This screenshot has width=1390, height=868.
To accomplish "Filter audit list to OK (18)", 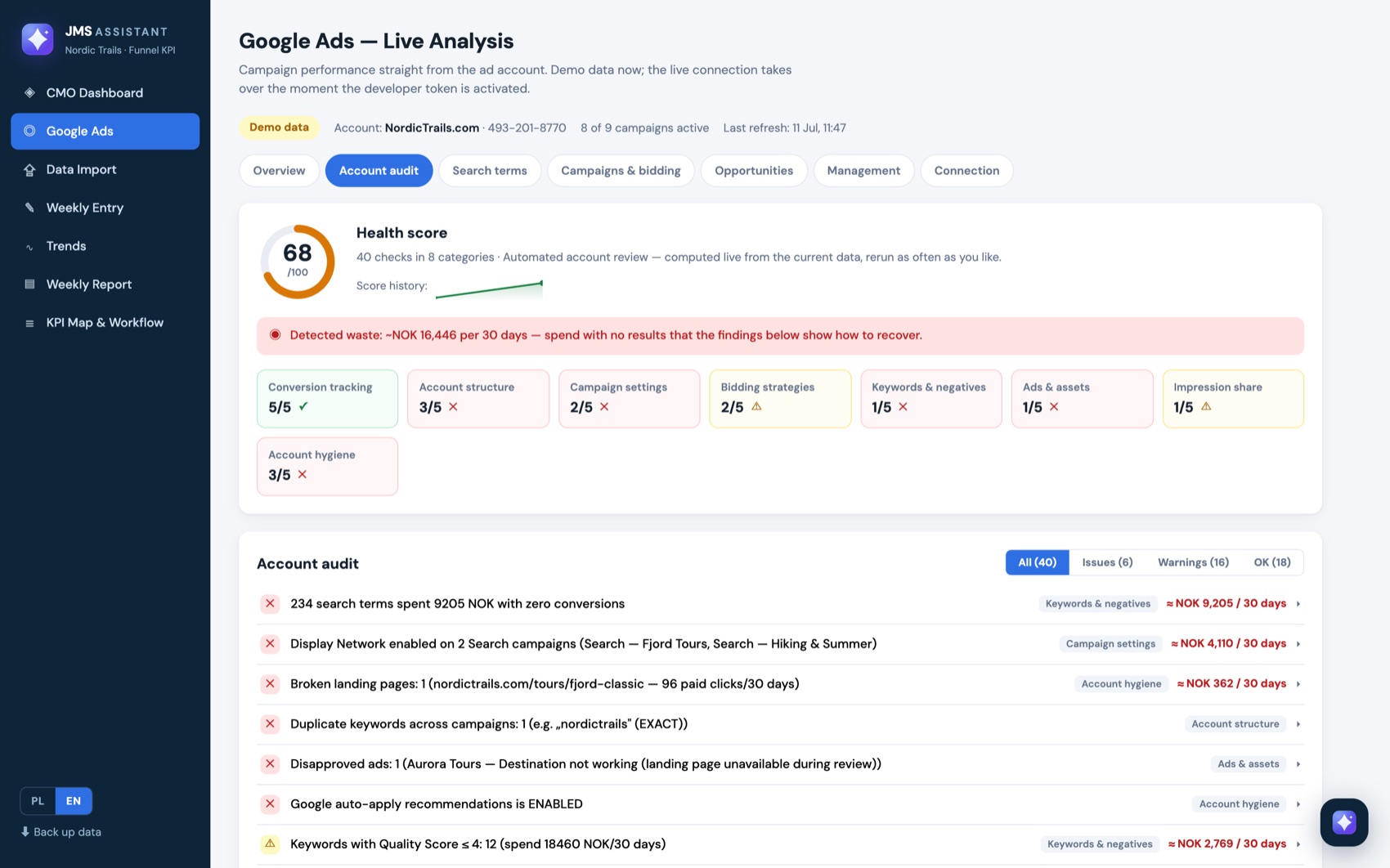I will pyautogui.click(x=1271, y=562).
